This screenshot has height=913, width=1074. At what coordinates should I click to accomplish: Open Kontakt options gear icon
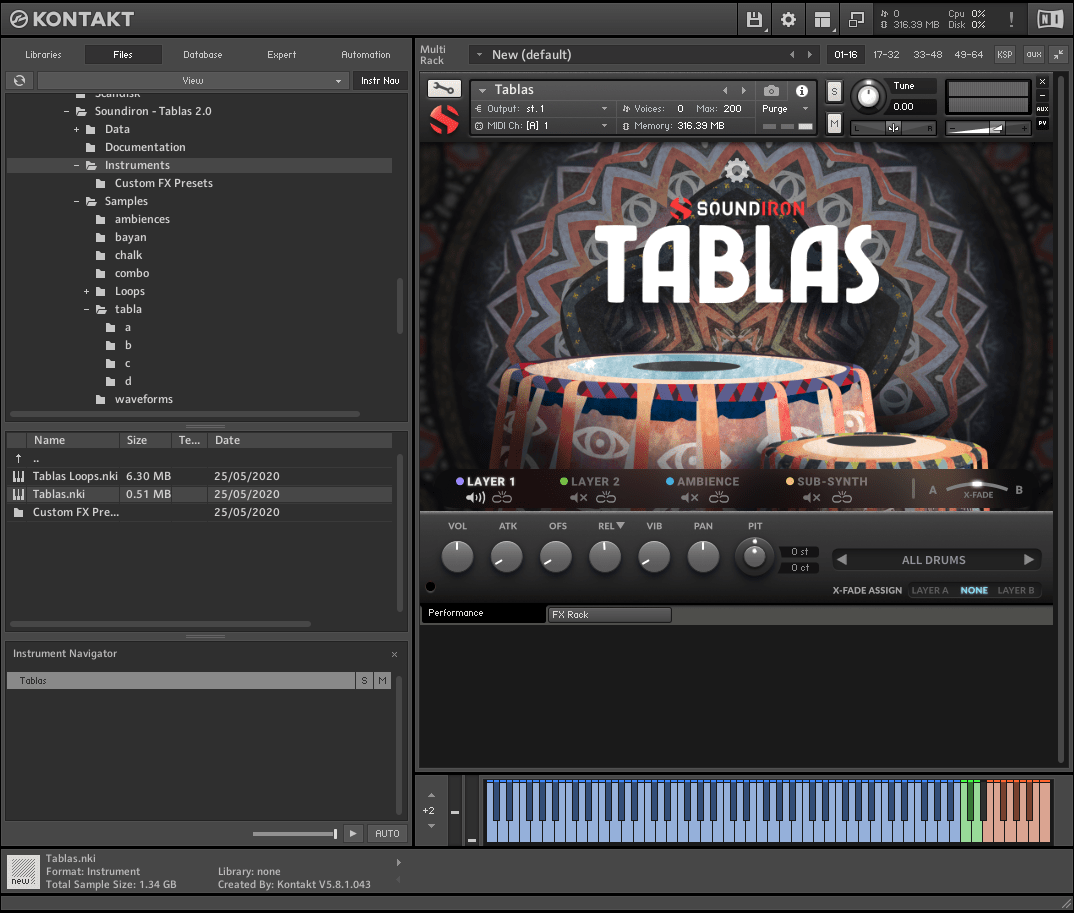pos(788,20)
